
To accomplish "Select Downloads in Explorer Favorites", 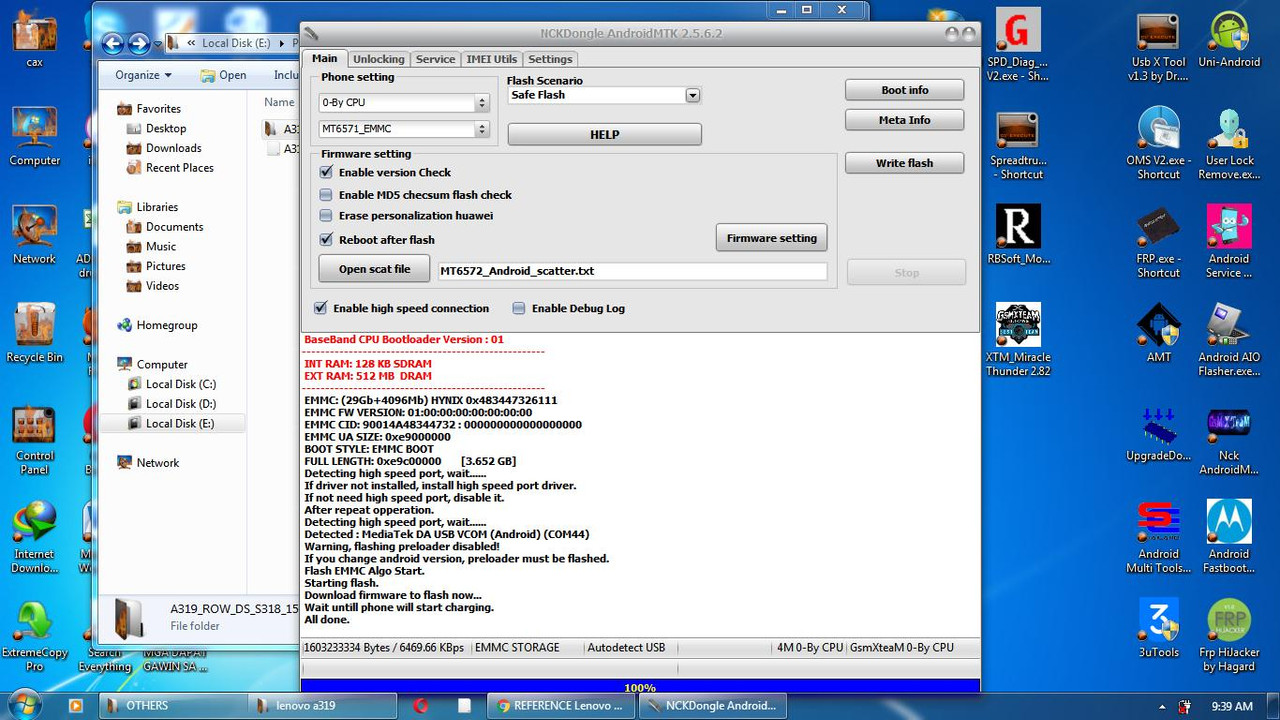I will tap(173, 148).
